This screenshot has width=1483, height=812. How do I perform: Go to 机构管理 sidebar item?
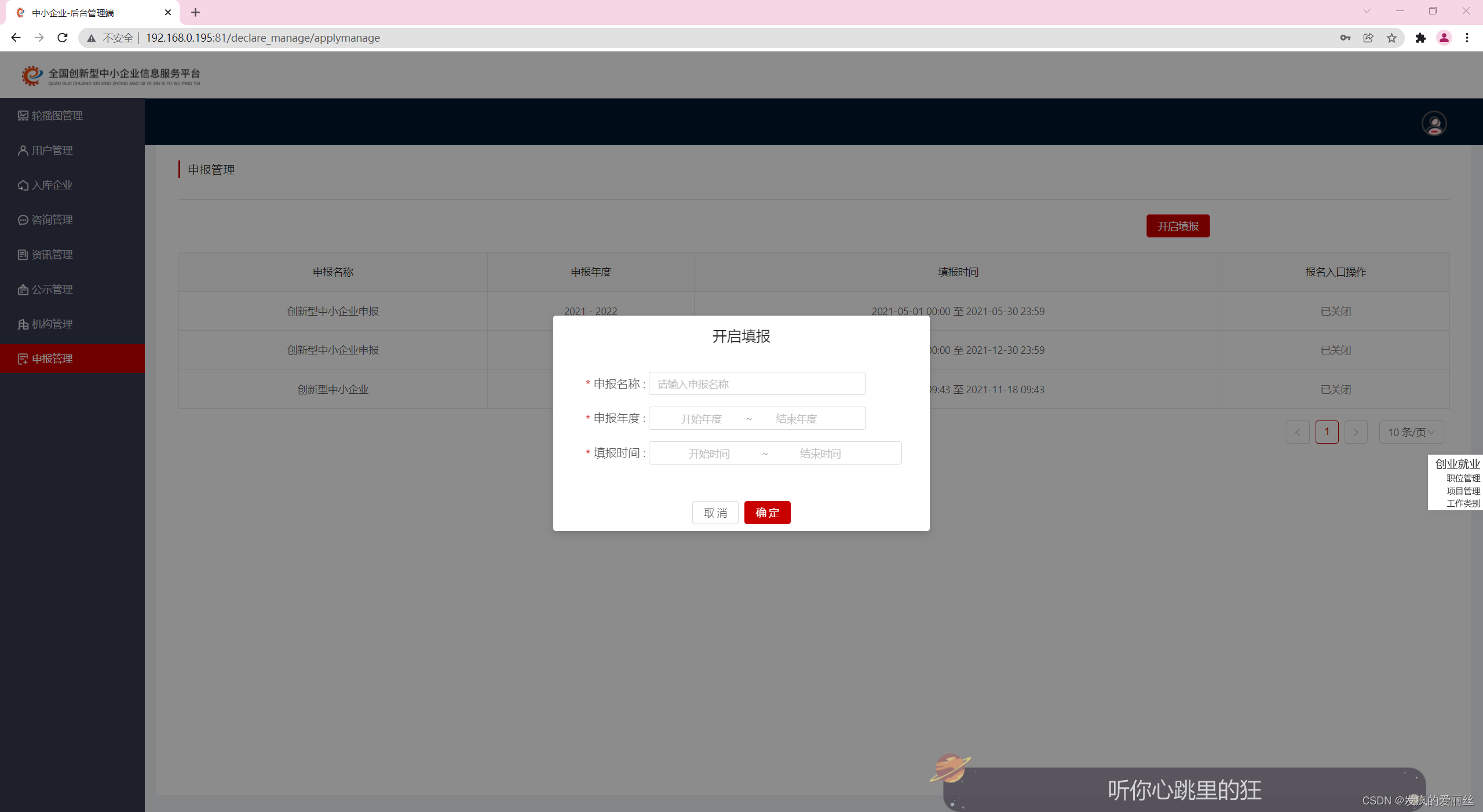(x=52, y=324)
